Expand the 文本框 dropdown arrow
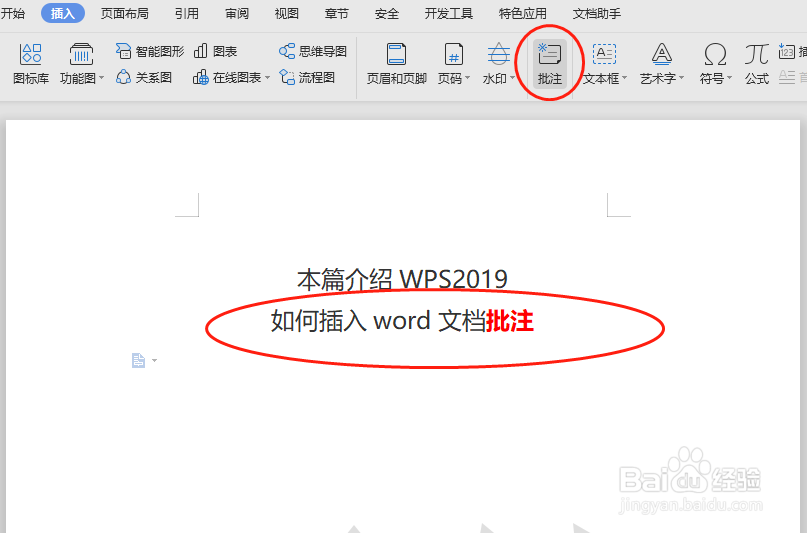The height and width of the screenshot is (533, 807). (624, 78)
